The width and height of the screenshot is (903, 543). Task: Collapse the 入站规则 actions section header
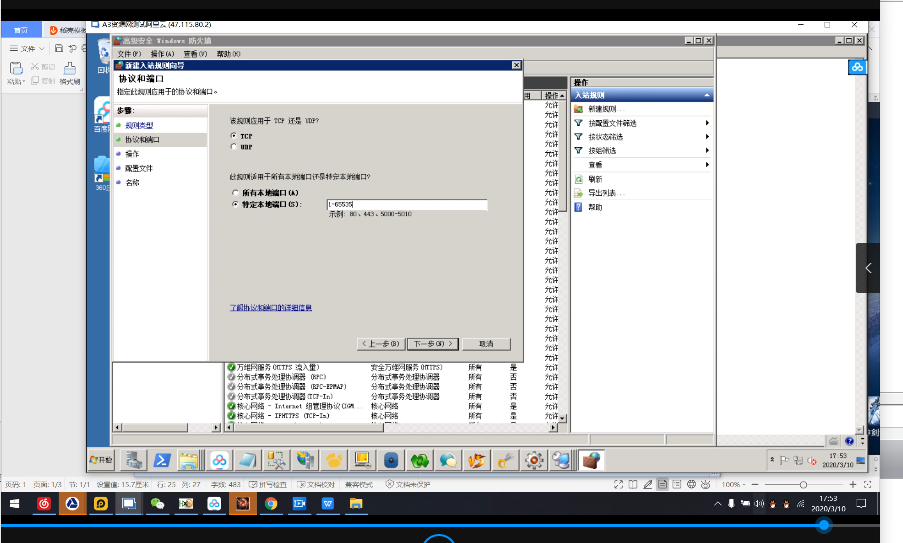coord(707,95)
